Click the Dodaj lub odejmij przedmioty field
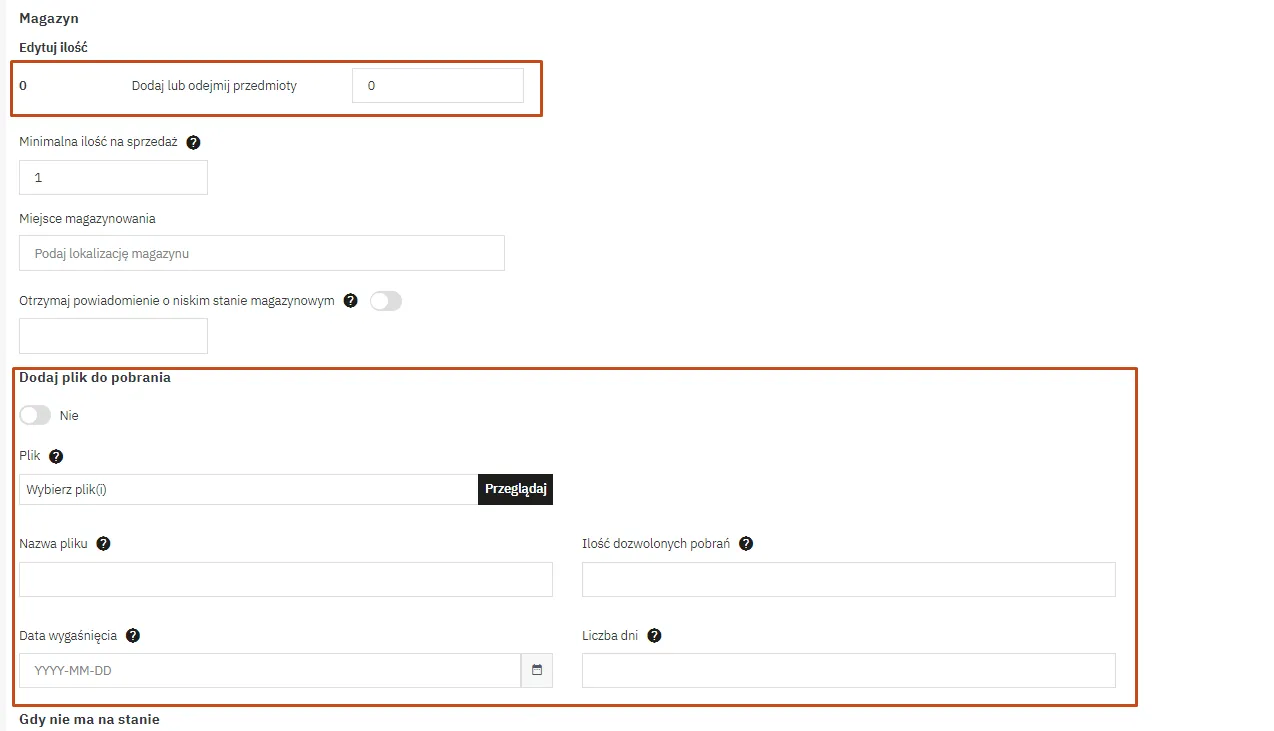1274x731 pixels. pyautogui.click(x=437, y=86)
